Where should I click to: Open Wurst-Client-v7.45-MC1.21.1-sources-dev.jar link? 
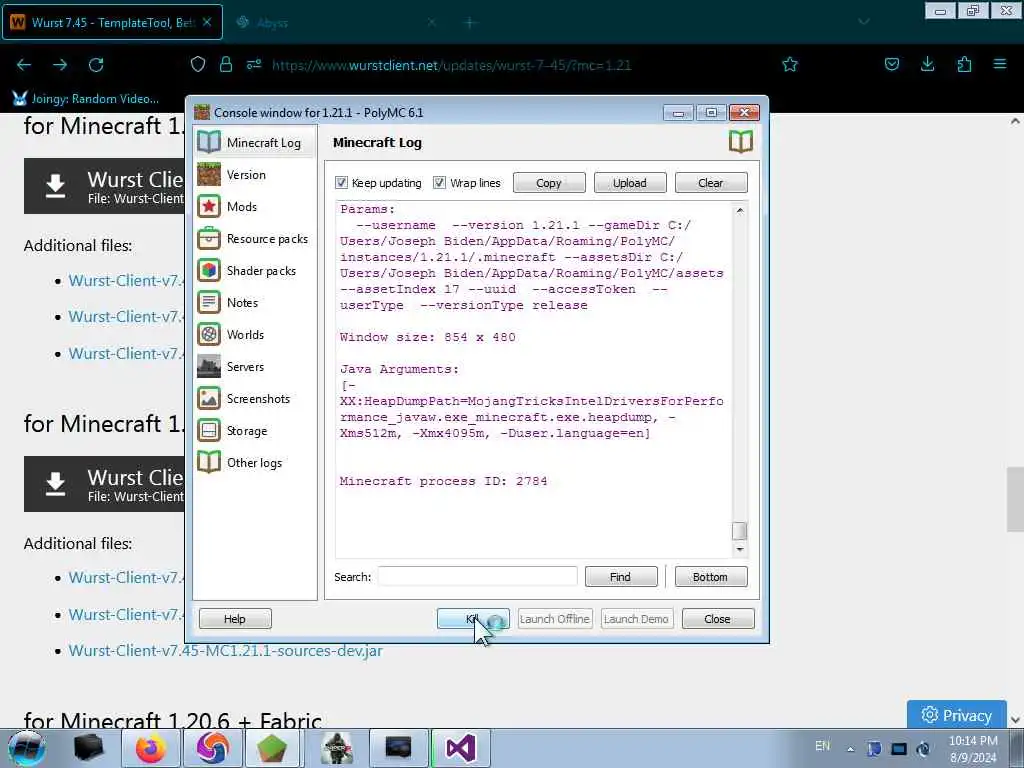click(x=225, y=650)
